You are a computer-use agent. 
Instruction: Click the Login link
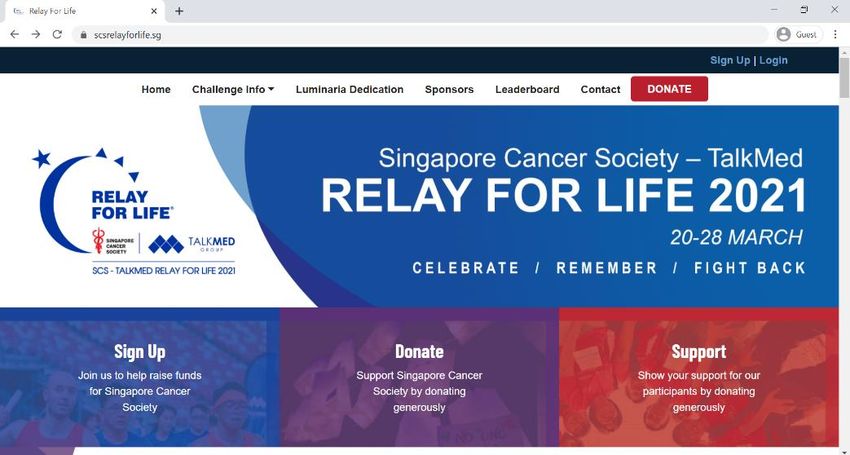coord(773,60)
